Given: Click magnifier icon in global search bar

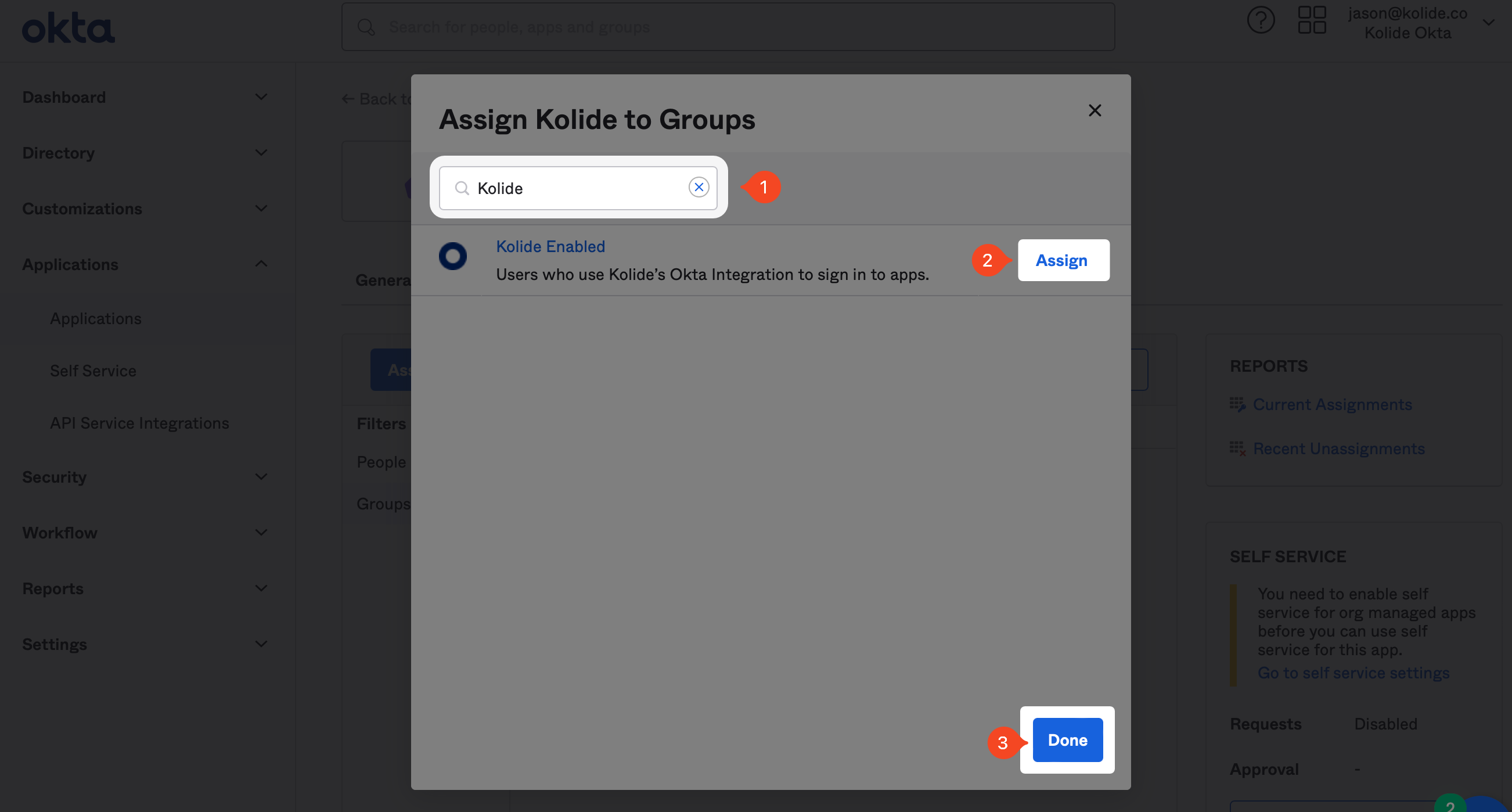Looking at the screenshot, I should tap(366, 27).
